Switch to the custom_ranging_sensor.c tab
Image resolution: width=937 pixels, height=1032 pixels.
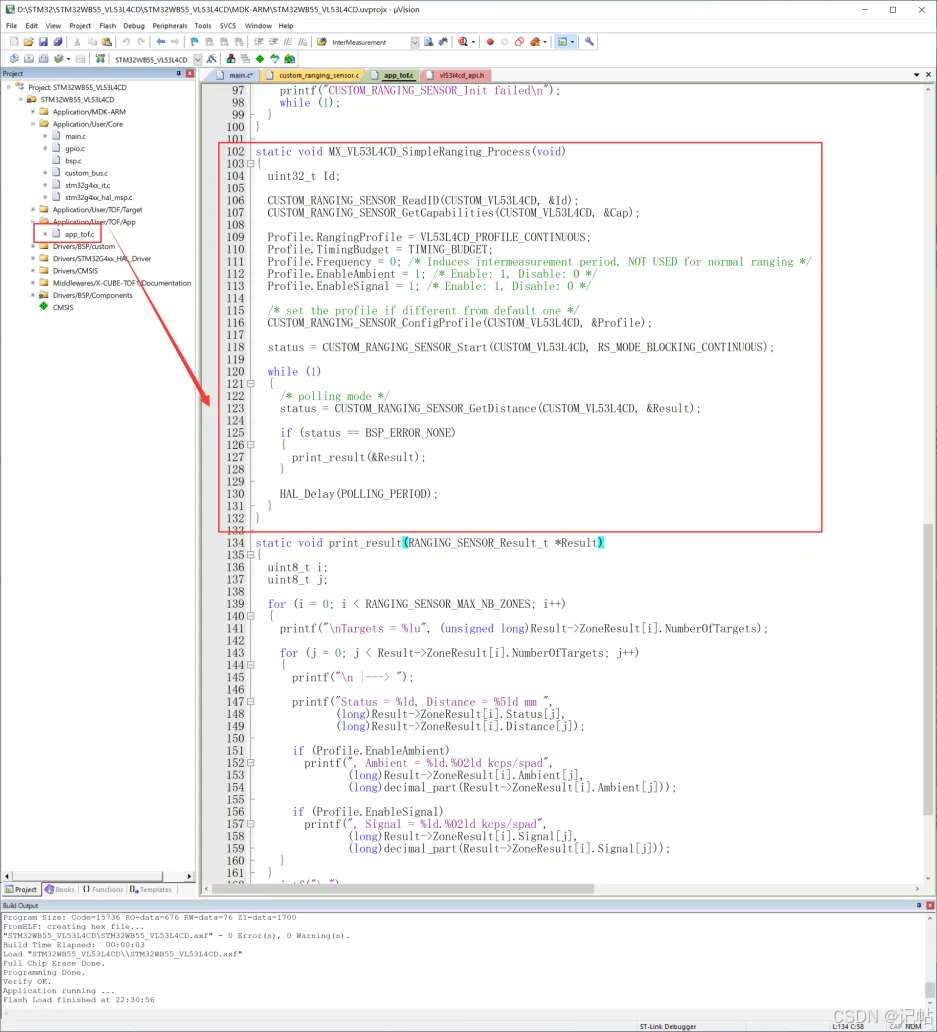(318, 75)
